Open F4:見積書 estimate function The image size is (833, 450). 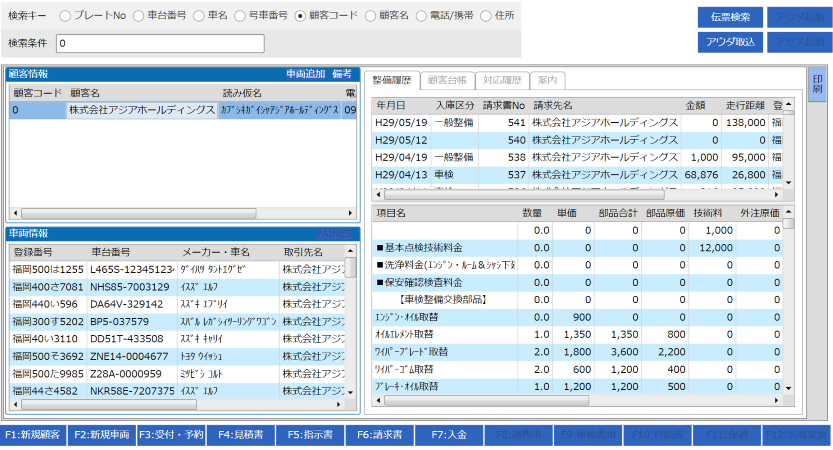[x=241, y=435]
